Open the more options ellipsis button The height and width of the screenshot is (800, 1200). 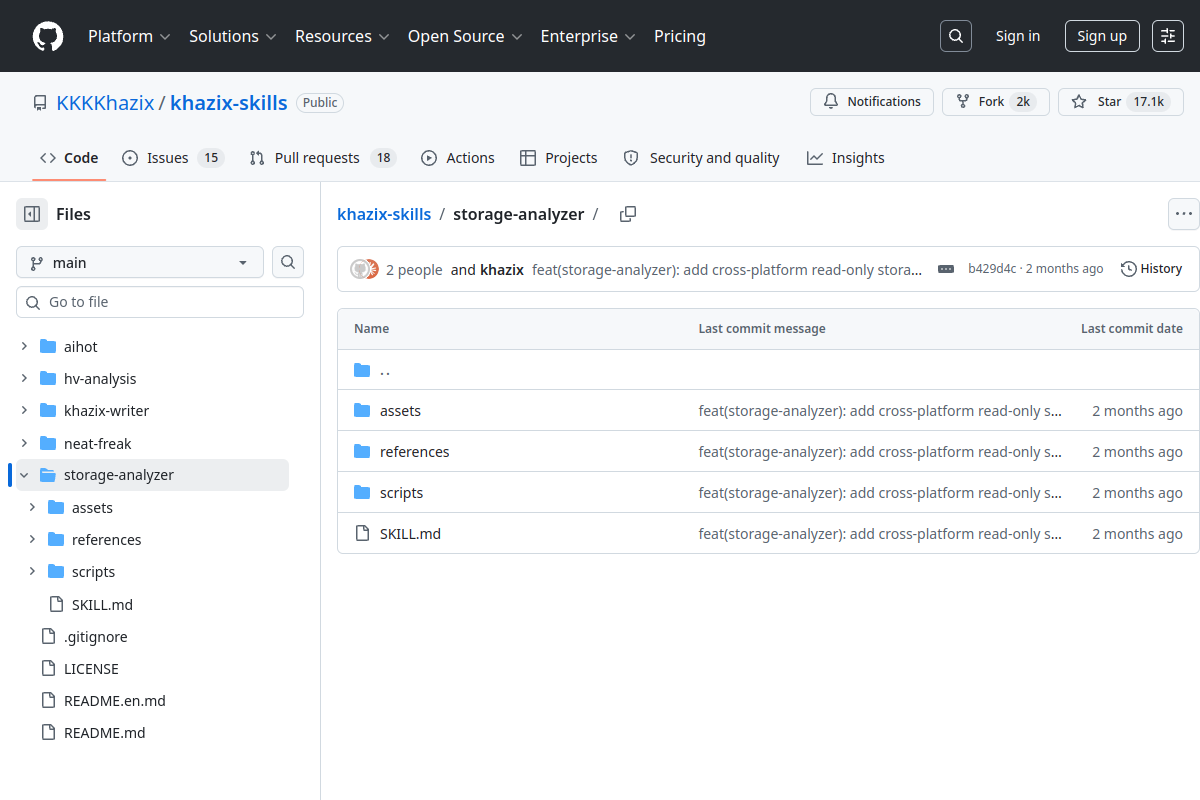click(1184, 214)
